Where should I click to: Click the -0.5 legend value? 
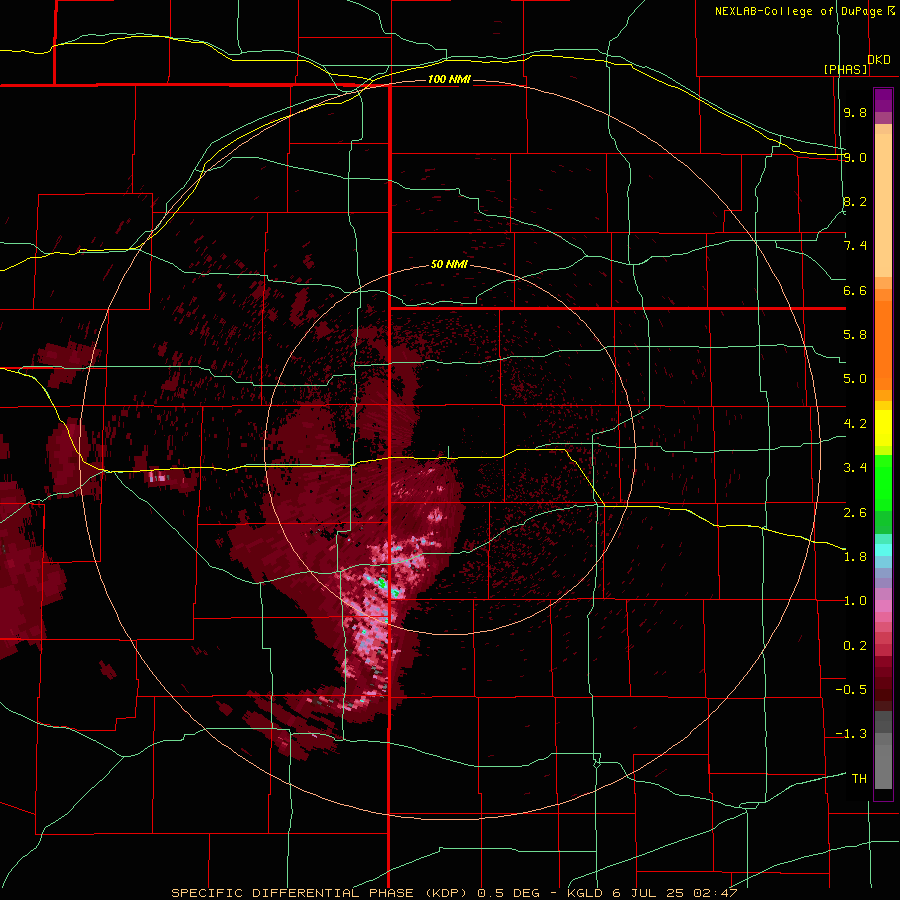click(x=851, y=690)
